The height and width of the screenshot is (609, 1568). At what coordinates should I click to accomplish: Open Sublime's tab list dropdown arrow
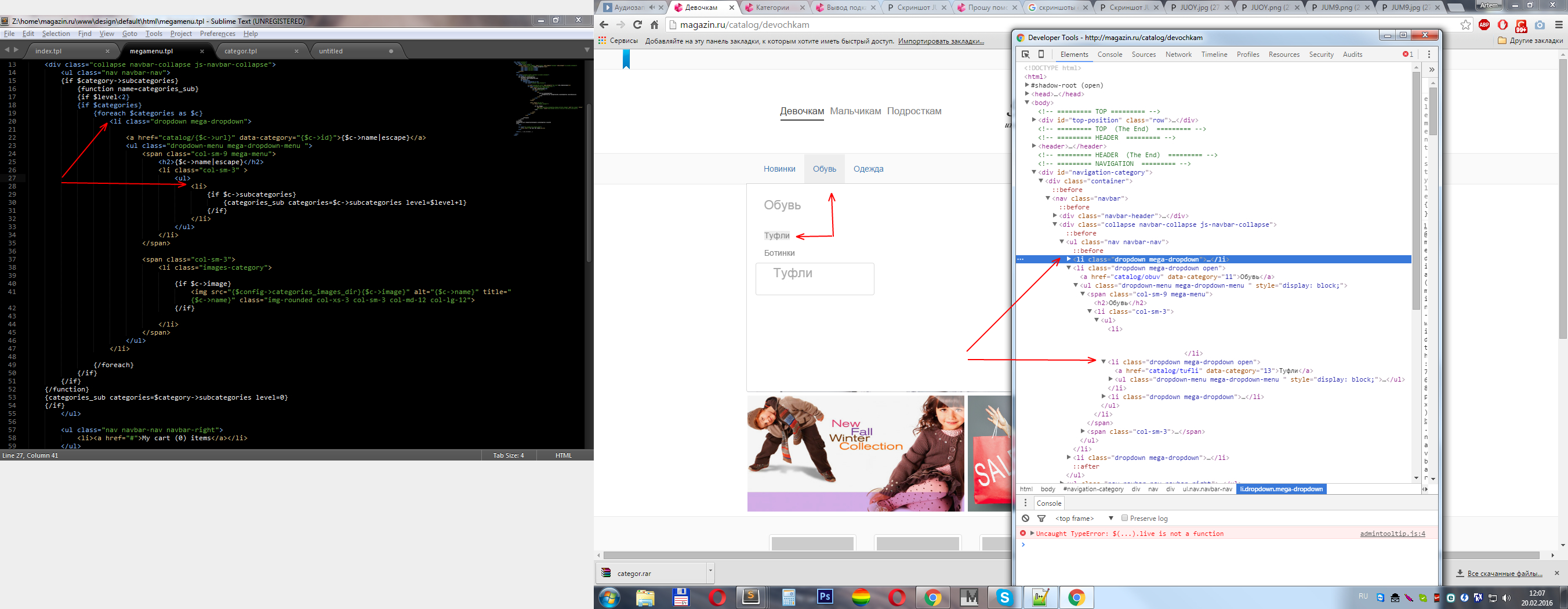(587, 50)
